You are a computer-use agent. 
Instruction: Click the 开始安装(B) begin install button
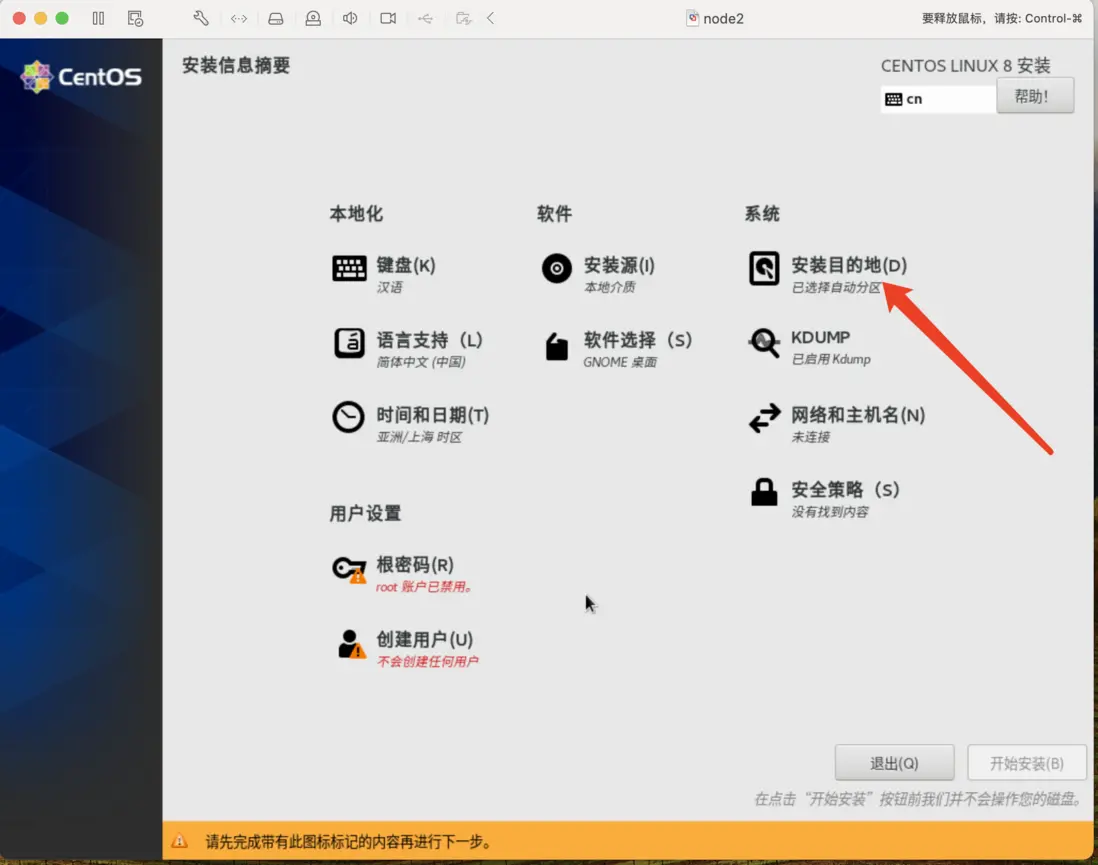(1027, 763)
